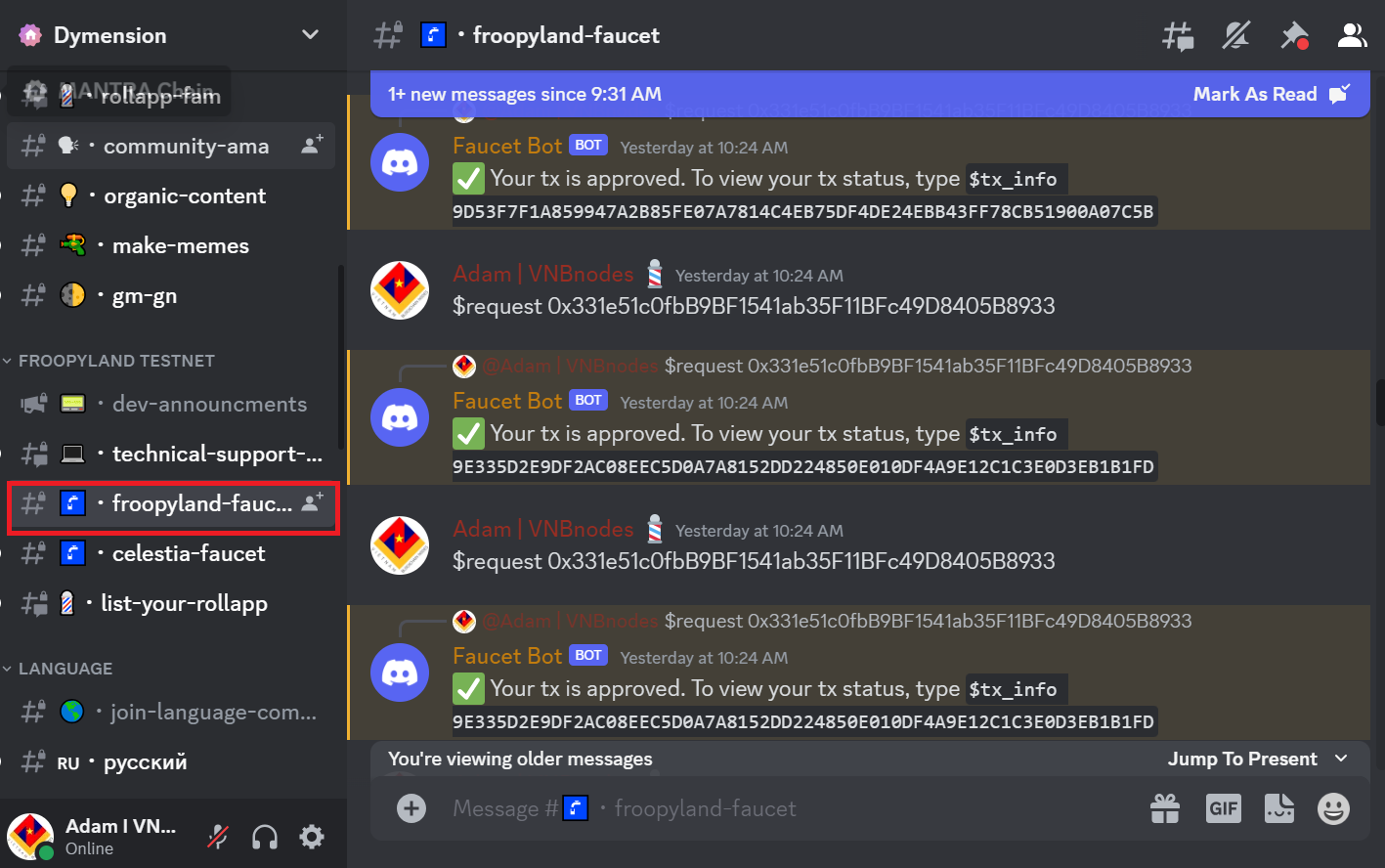
Task: Click the sticker picker icon
Action: click(x=1278, y=808)
